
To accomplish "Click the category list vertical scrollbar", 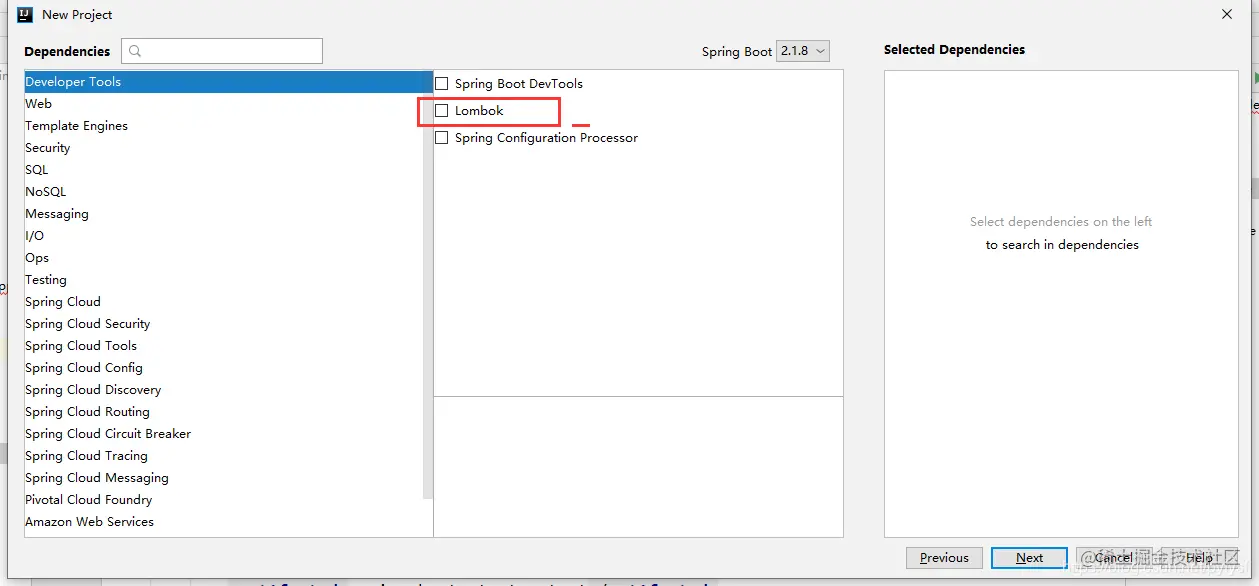I will click(428, 285).
